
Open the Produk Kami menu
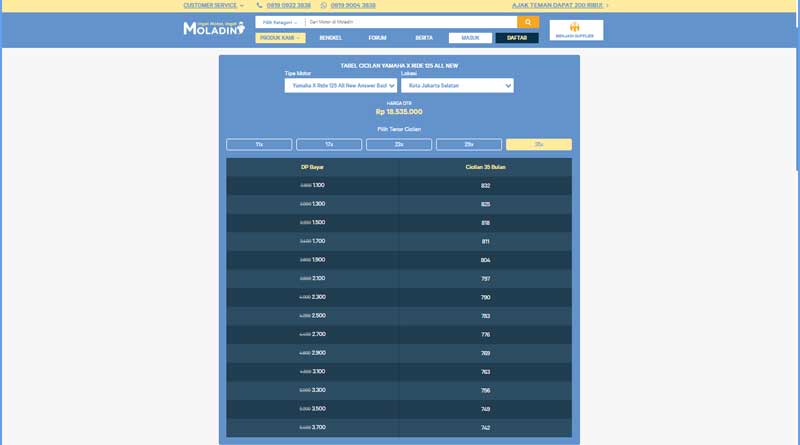pyautogui.click(x=280, y=38)
